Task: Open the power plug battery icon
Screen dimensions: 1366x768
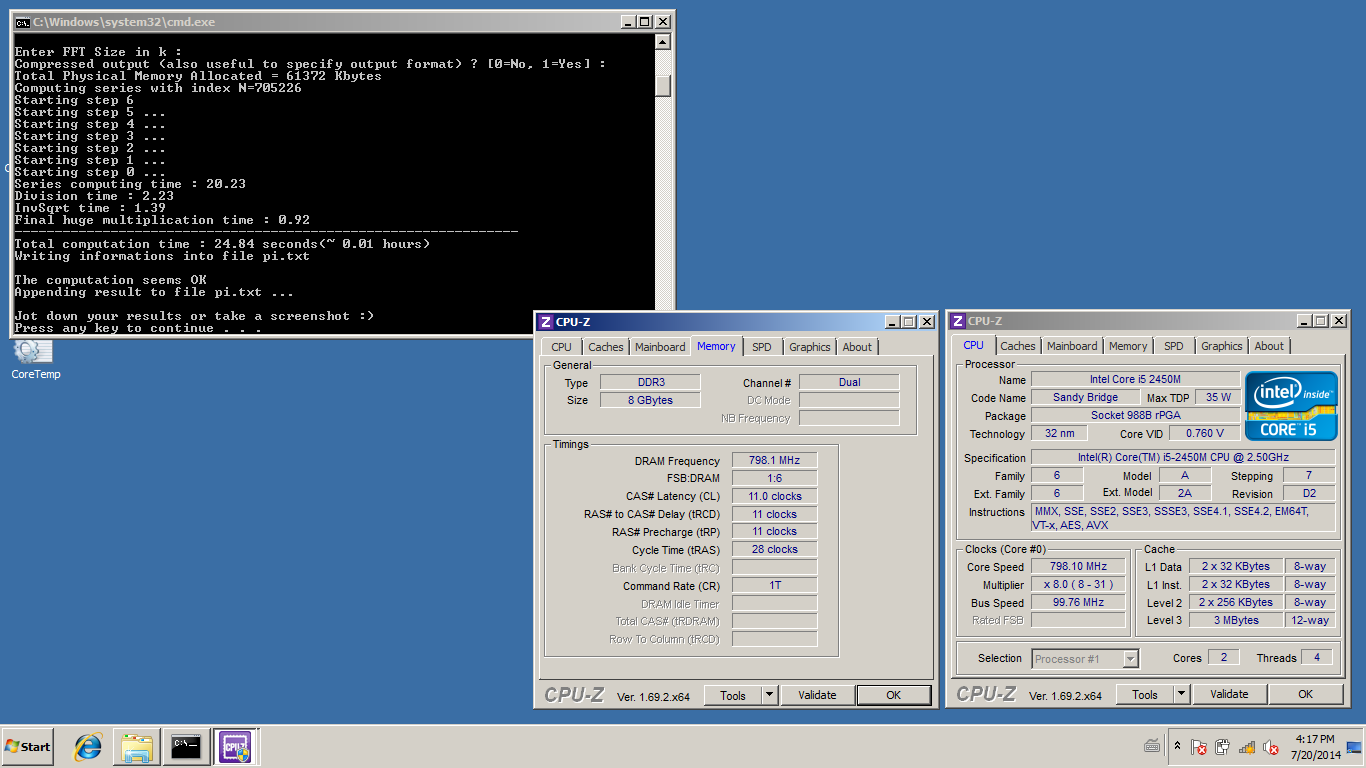Action: pyautogui.click(x=1222, y=747)
